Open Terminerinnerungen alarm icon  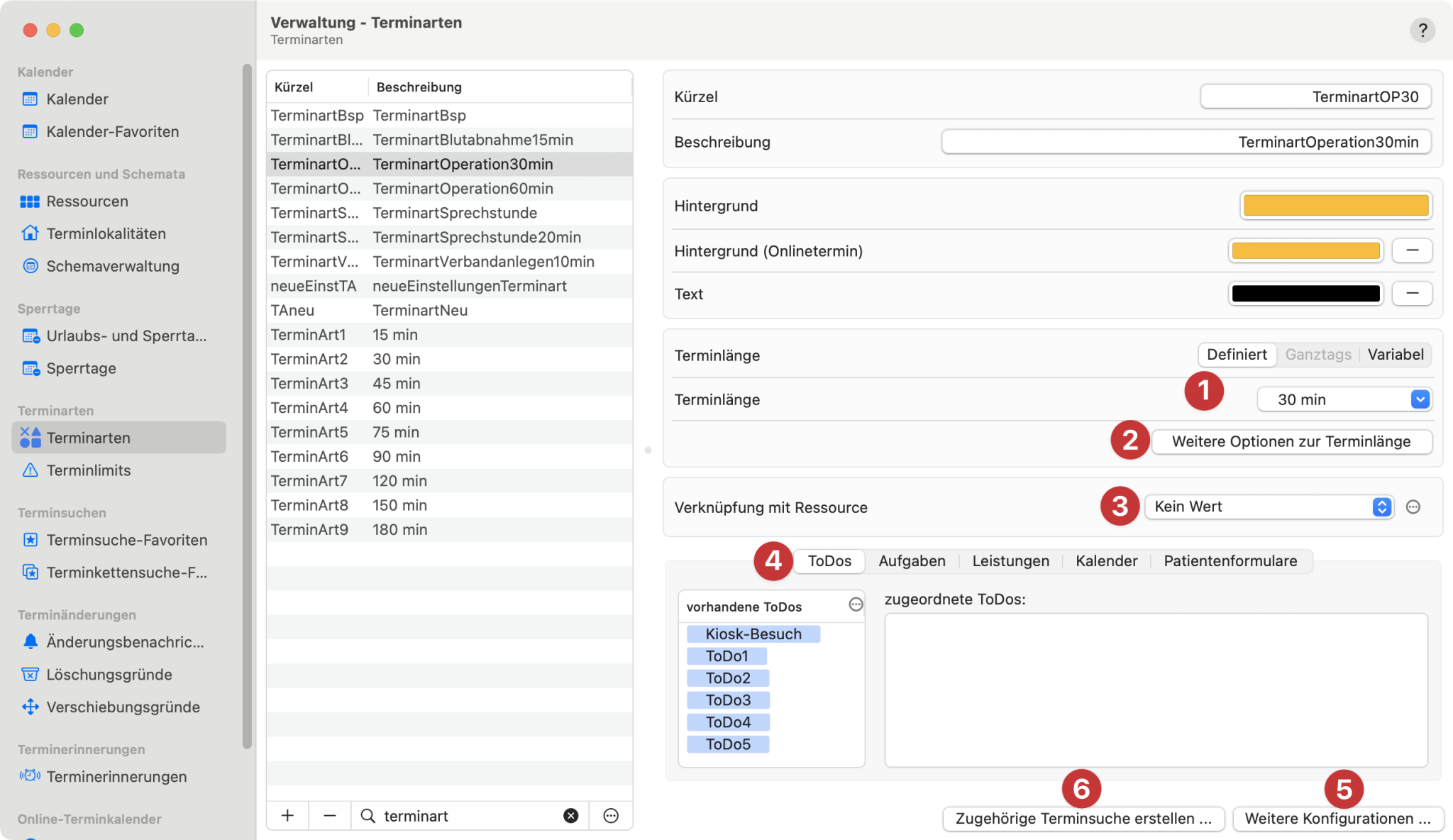[30, 776]
